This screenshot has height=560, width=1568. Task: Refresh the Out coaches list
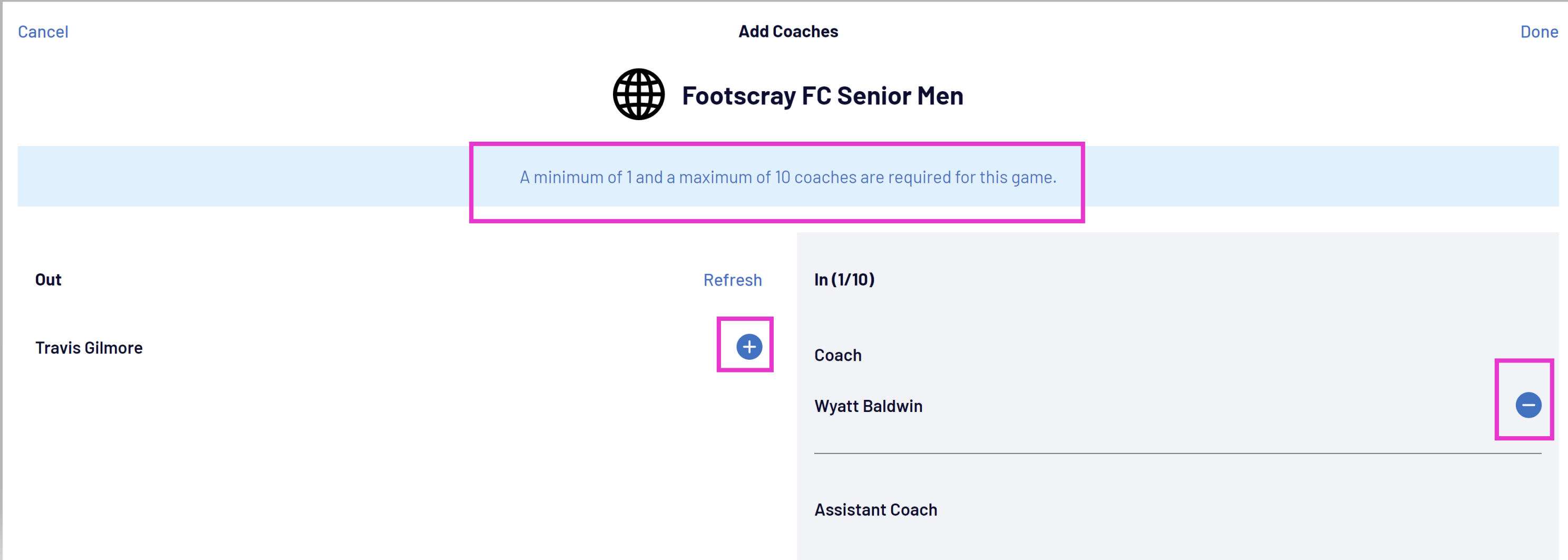pos(732,280)
